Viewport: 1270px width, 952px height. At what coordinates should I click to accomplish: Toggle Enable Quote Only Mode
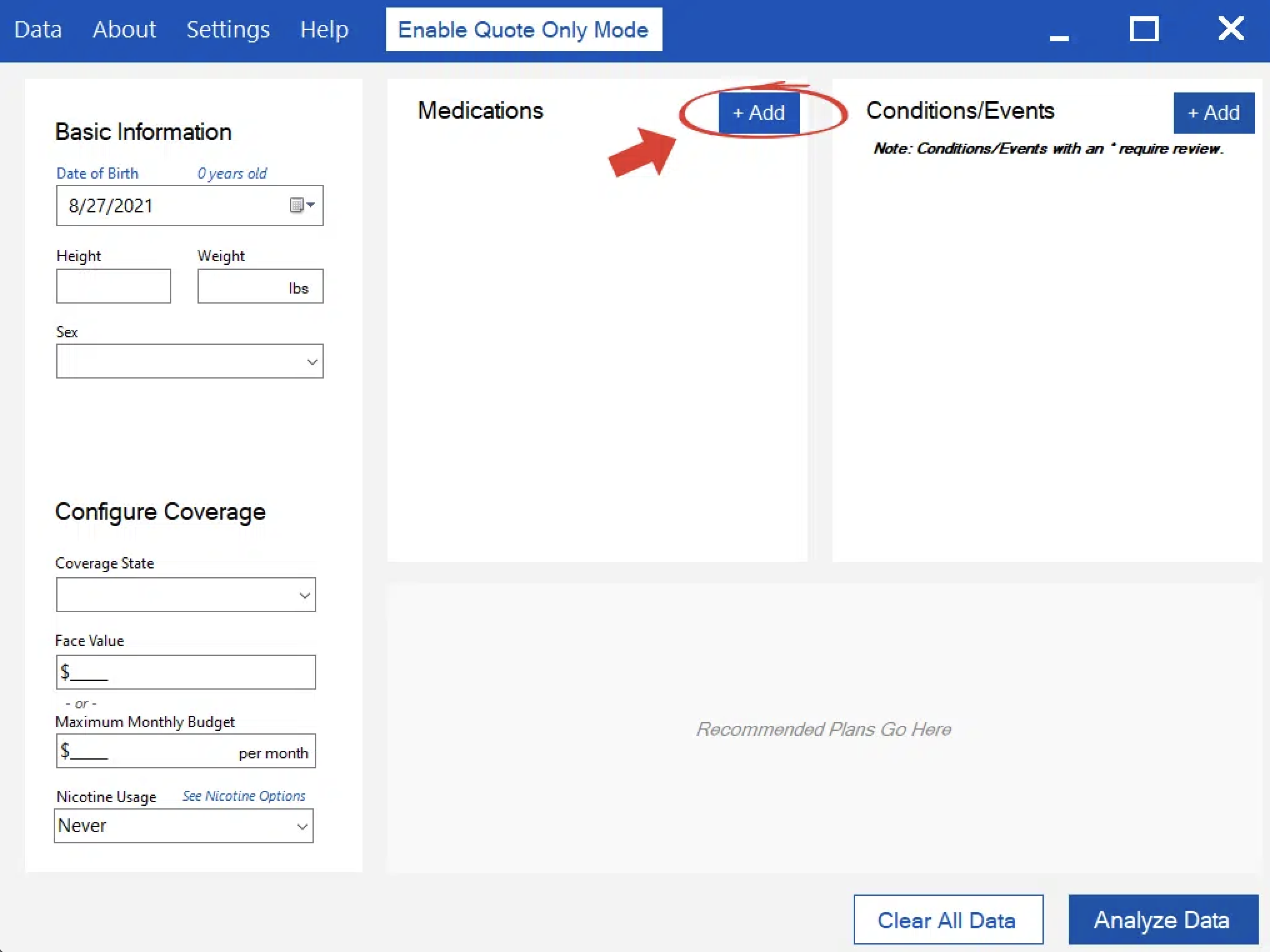[x=523, y=29]
